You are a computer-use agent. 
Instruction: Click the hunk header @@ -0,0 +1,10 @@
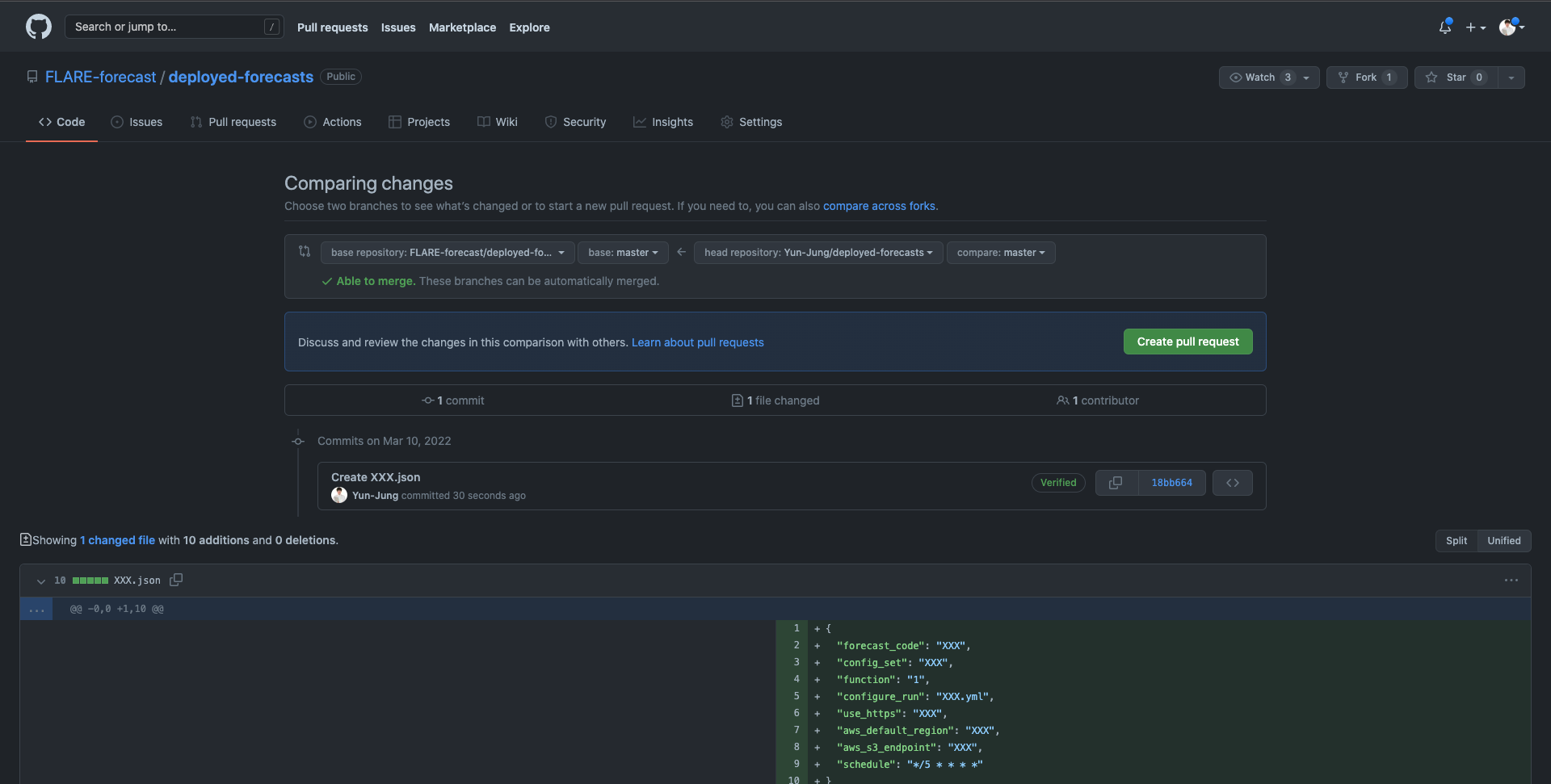(x=117, y=609)
